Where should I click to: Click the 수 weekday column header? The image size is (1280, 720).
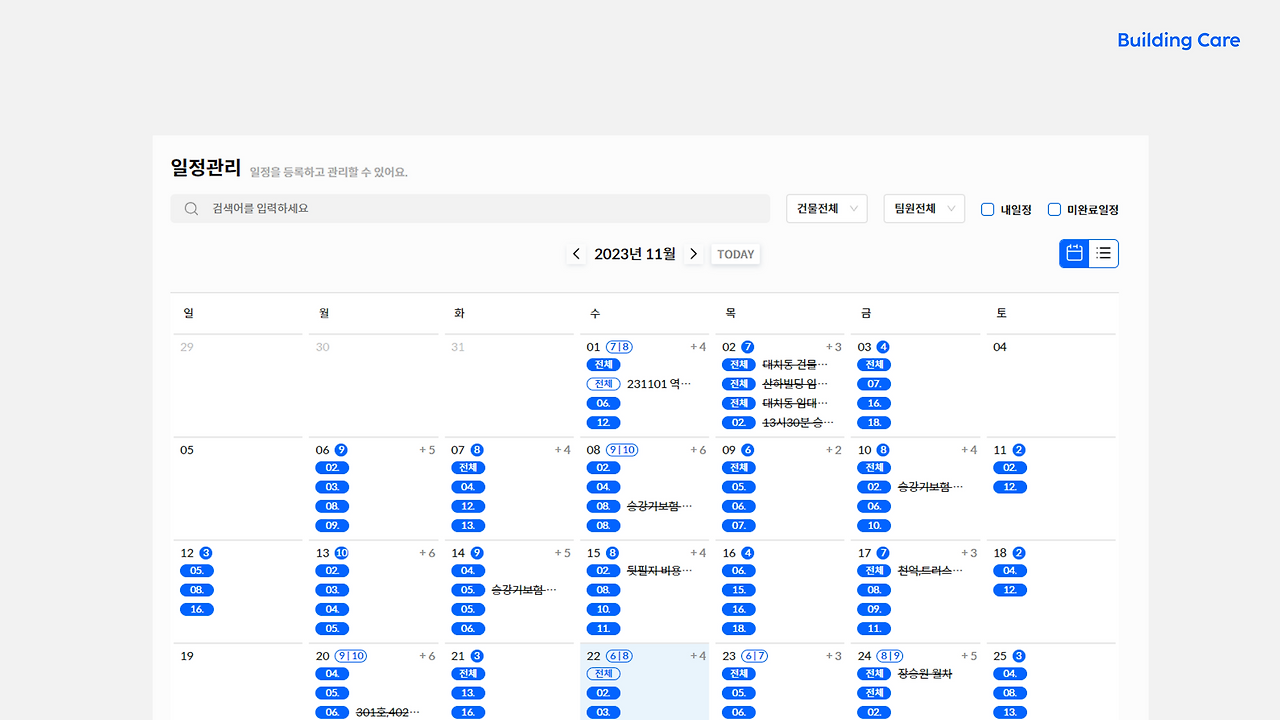click(595, 313)
